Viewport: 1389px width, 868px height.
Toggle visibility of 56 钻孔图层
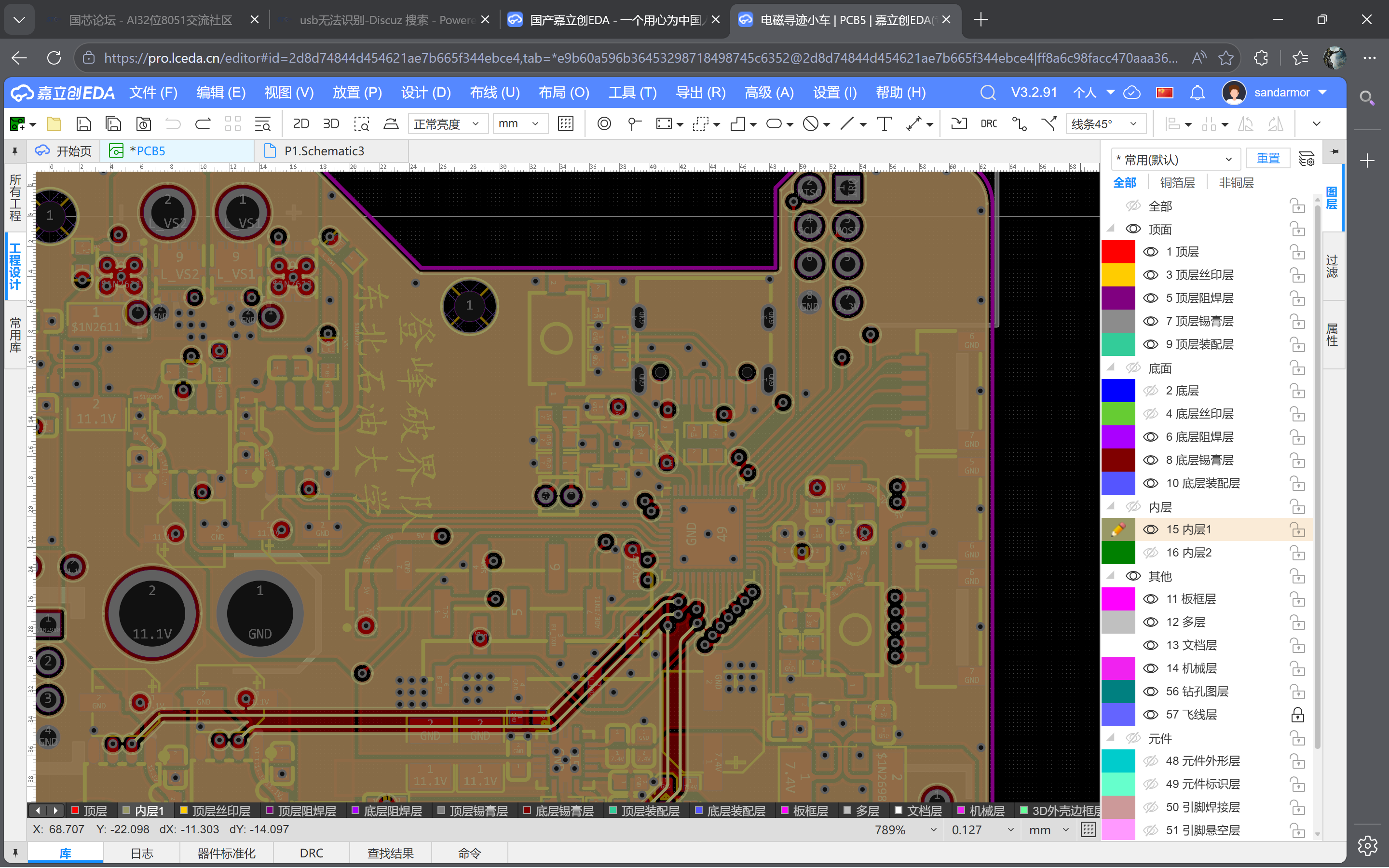pyautogui.click(x=1152, y=691)
